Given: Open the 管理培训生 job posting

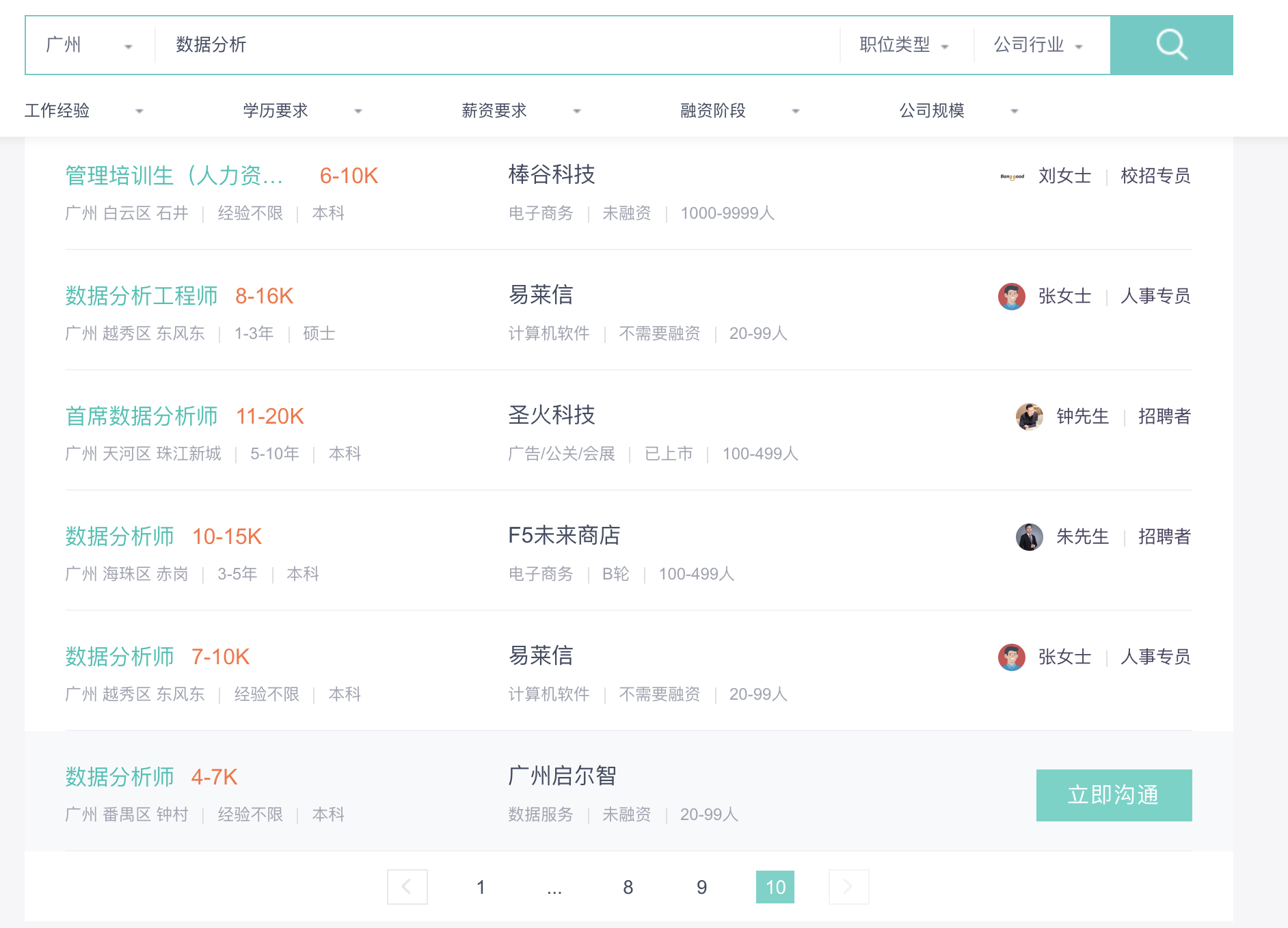Looking at the screenshot, I should point(174,176).
